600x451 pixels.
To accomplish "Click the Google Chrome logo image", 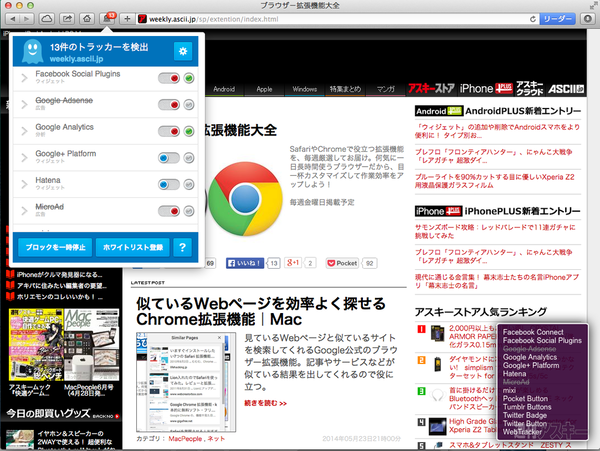I will (245, 199).
